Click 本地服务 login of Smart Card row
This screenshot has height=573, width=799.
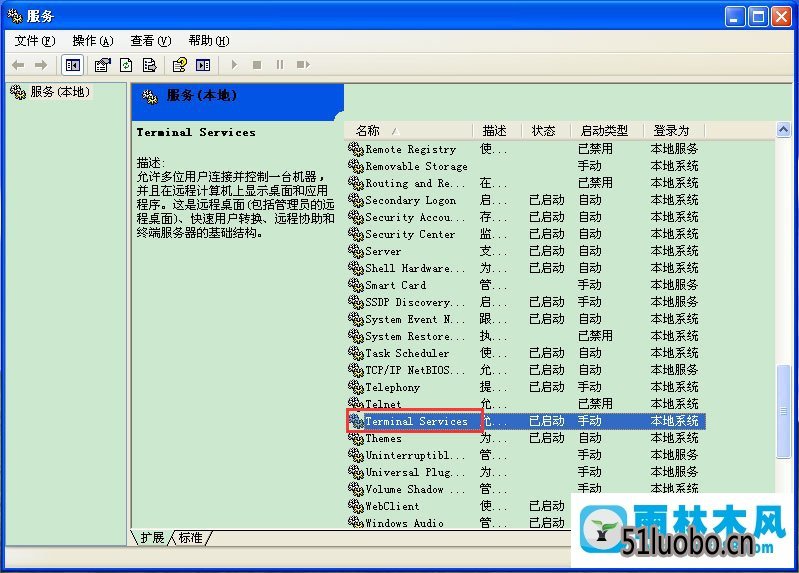(x=674, y=285)
